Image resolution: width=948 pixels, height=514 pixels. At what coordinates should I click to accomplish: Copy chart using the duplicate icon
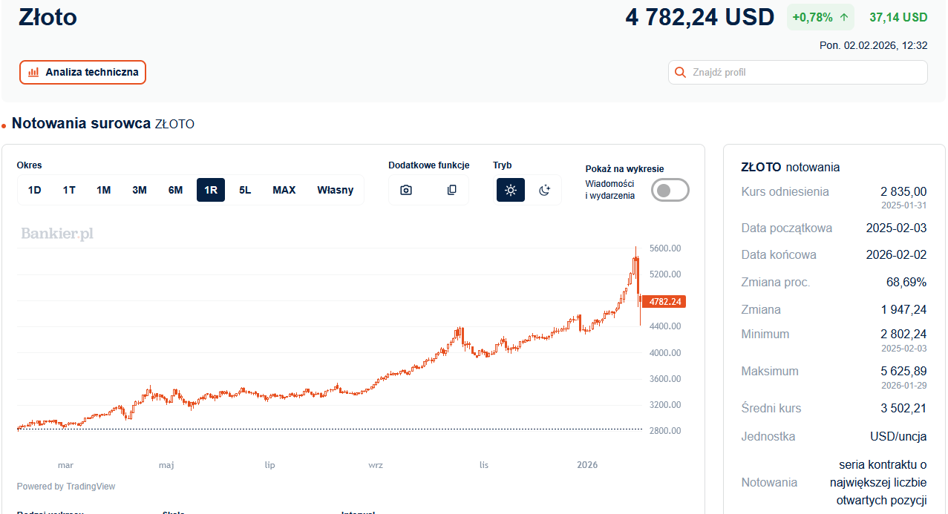[x=452, y=190]
